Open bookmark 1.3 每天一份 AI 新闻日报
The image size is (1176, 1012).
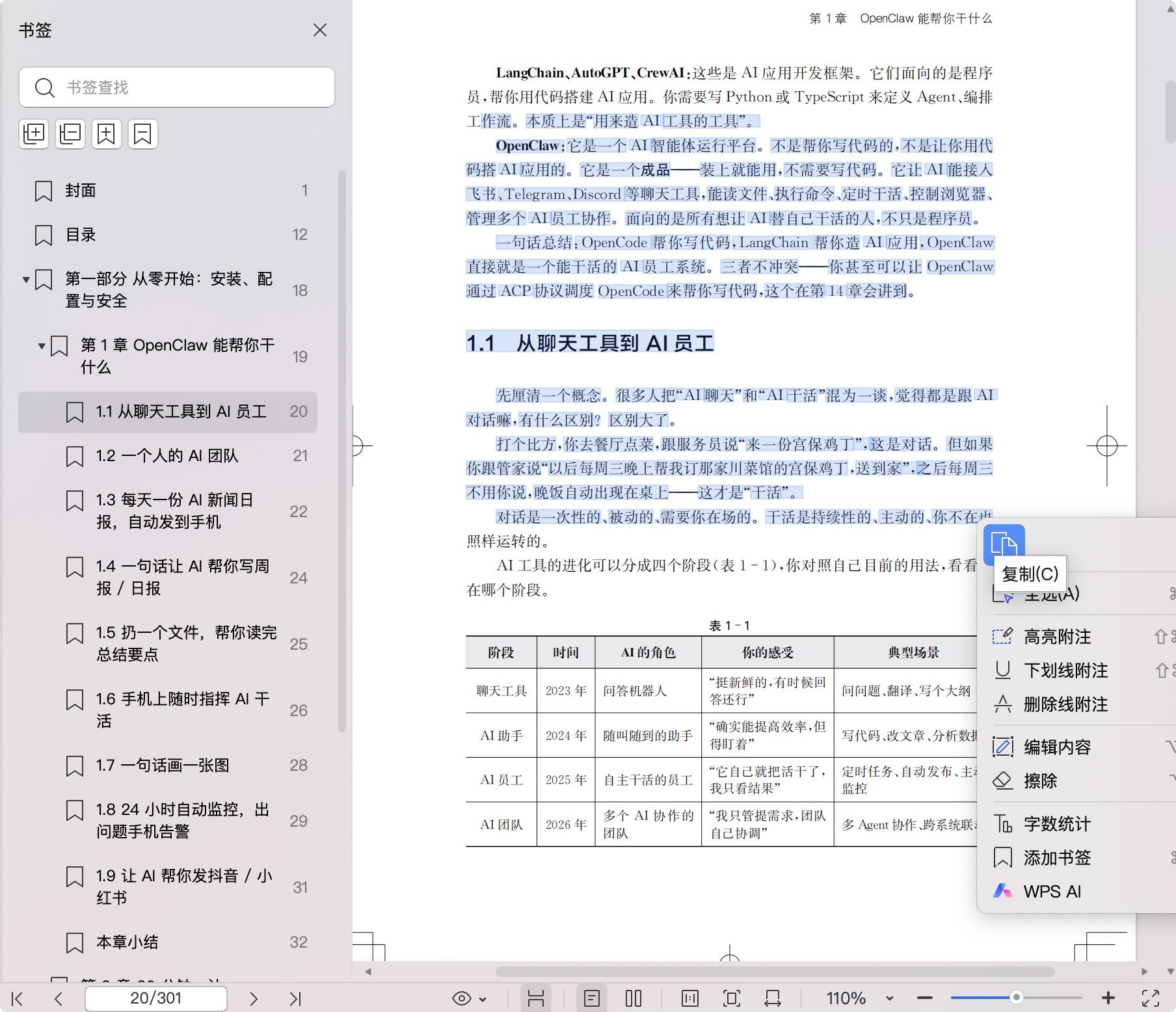168,511
